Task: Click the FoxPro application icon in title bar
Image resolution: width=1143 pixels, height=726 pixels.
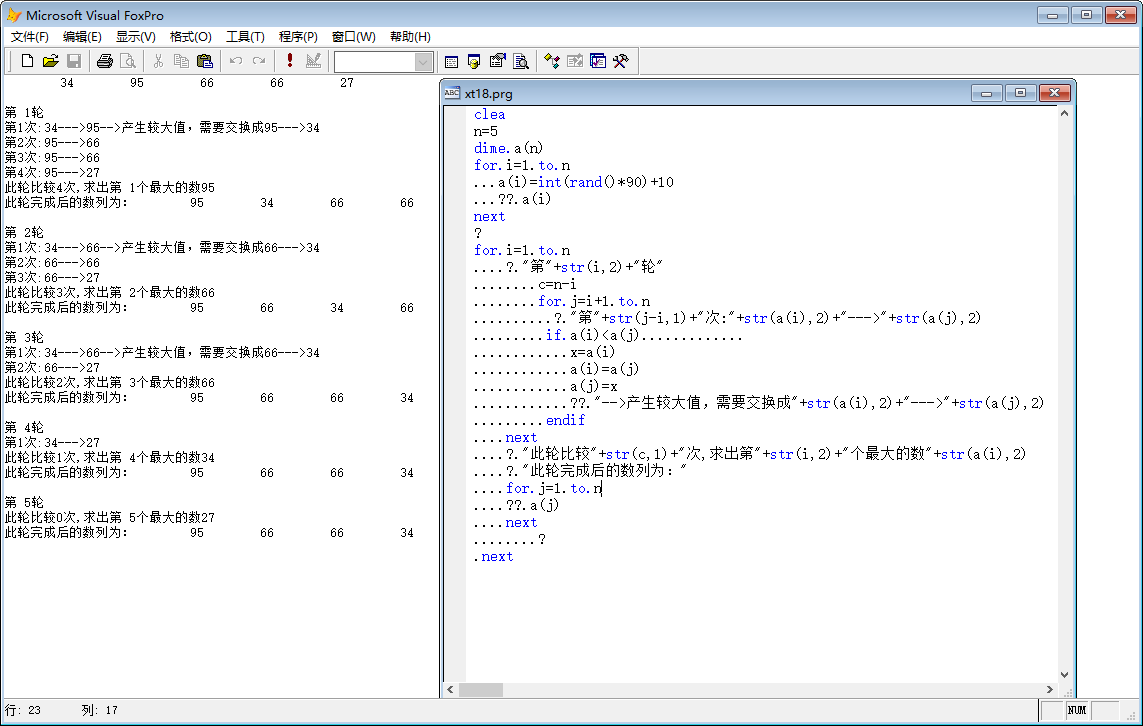Action: [14, 15]
